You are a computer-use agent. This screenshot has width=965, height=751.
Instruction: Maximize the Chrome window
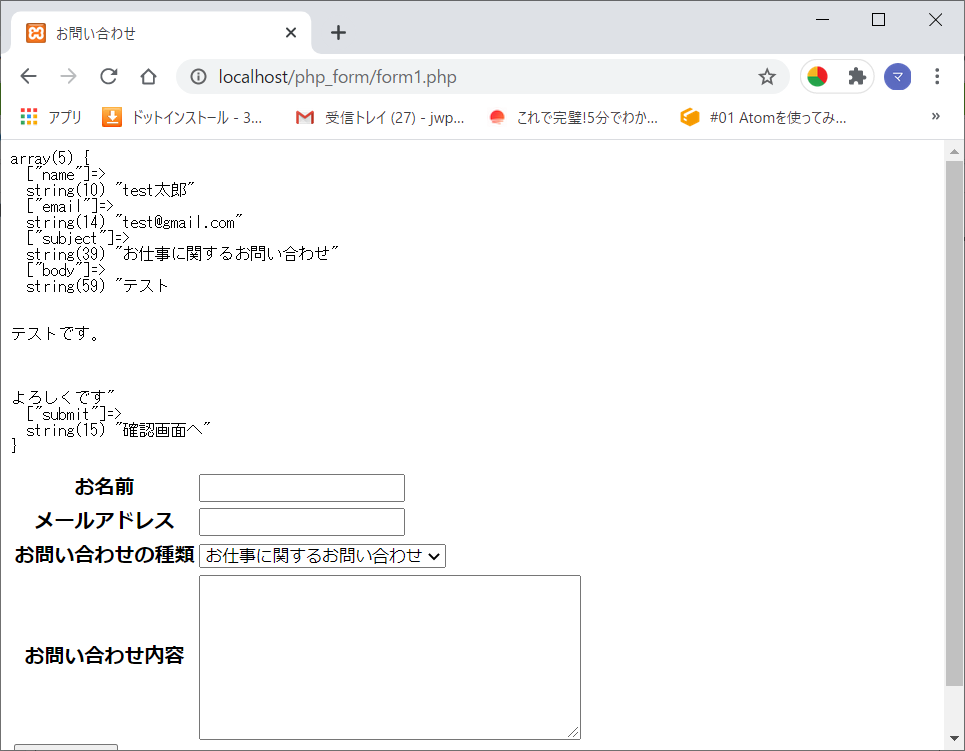click(x=879, y=20)
